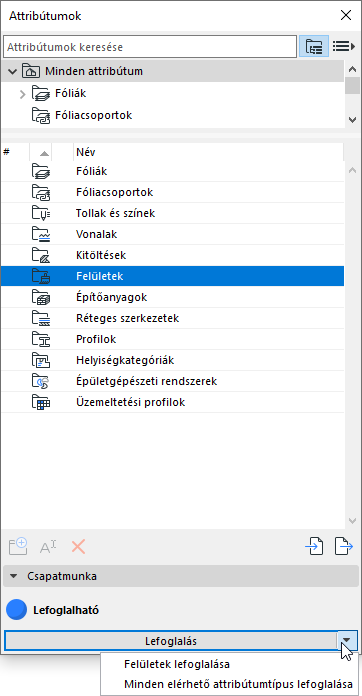362x696 pixels.
Task: Click the Építőanyagok folder icon
Action: click(x=42, y=297)
